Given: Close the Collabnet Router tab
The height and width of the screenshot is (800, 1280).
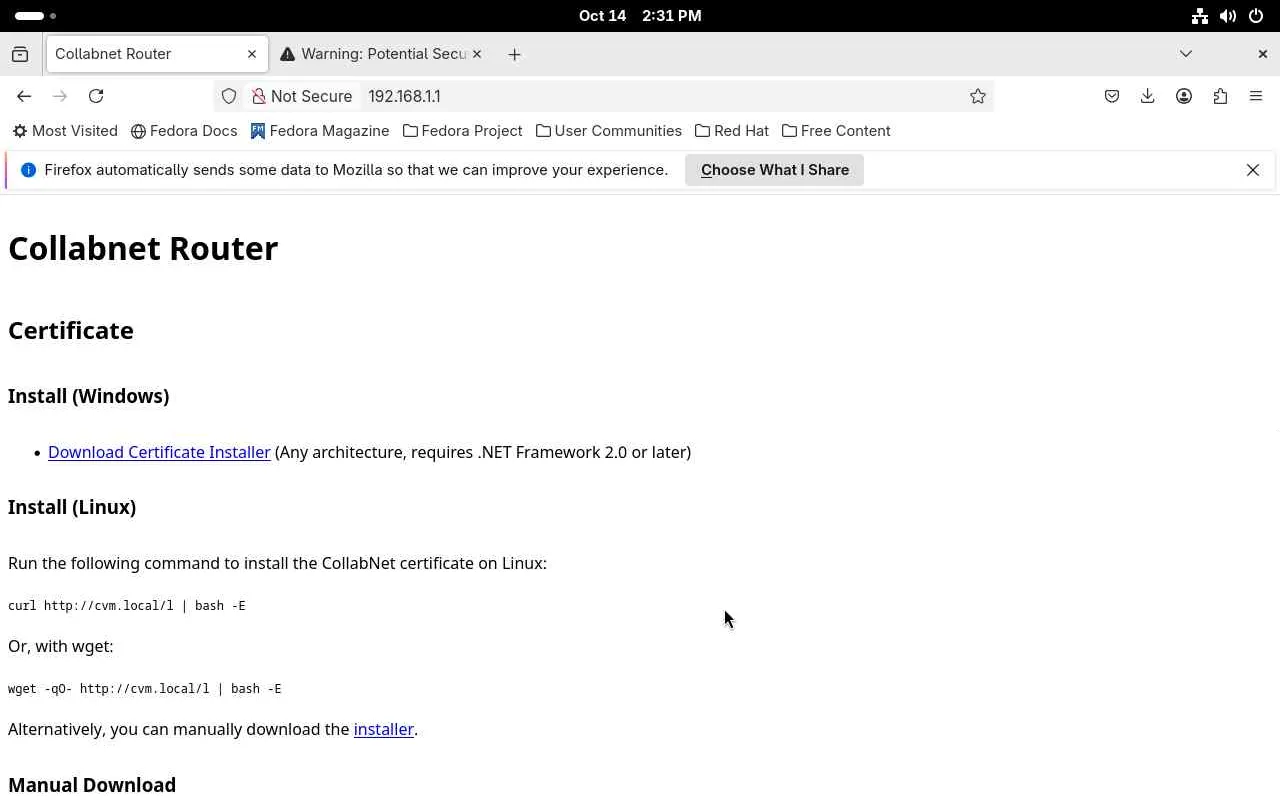Looking at the screenshot, I should tap(252, 54).
